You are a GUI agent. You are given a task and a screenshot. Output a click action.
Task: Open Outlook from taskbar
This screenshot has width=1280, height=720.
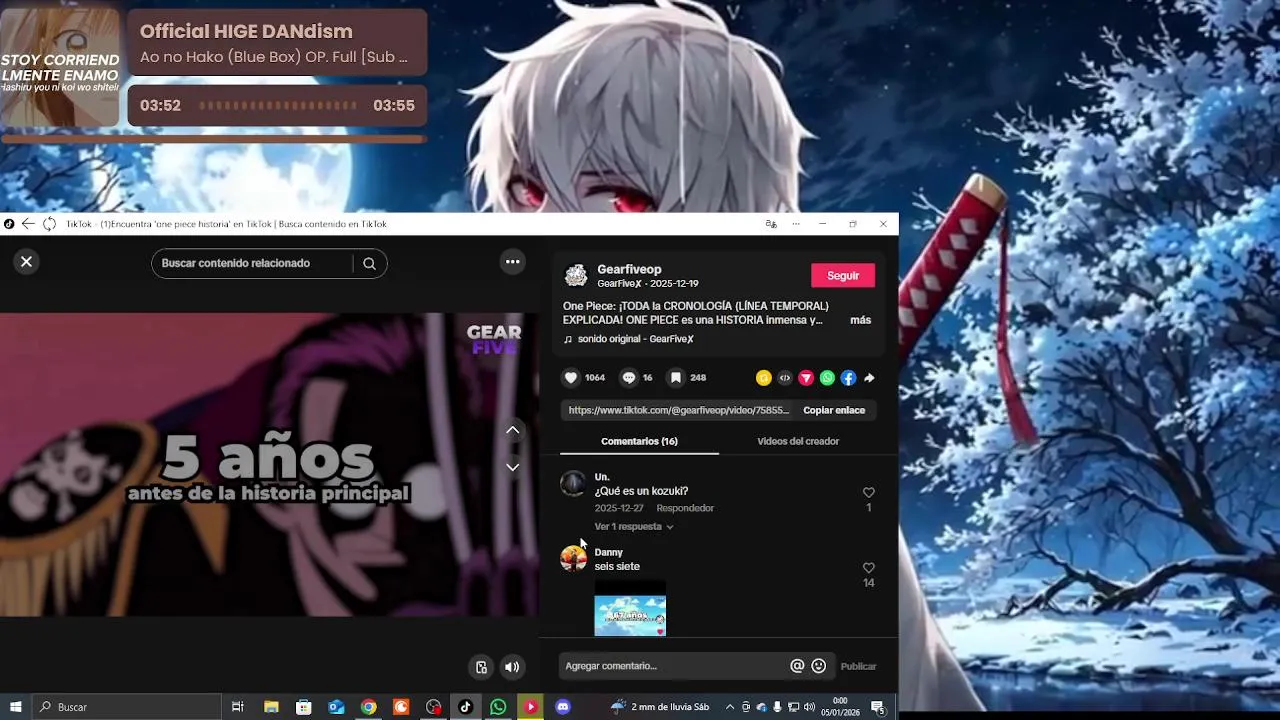click(336, 707)
